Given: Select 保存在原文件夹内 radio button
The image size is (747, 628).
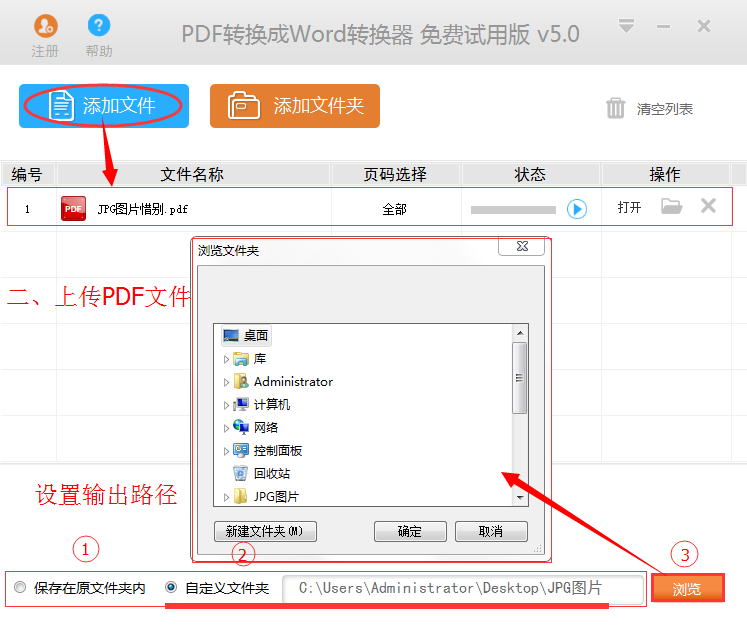Looking at the screenshot, I should pyautogui.click(x=20, y=587).
